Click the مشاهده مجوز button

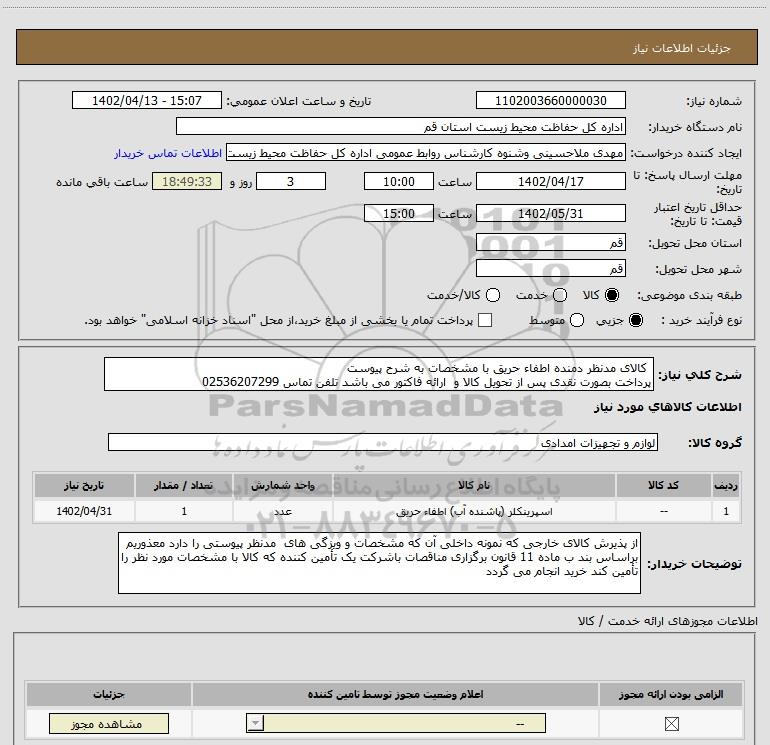[x=109, y=724]
